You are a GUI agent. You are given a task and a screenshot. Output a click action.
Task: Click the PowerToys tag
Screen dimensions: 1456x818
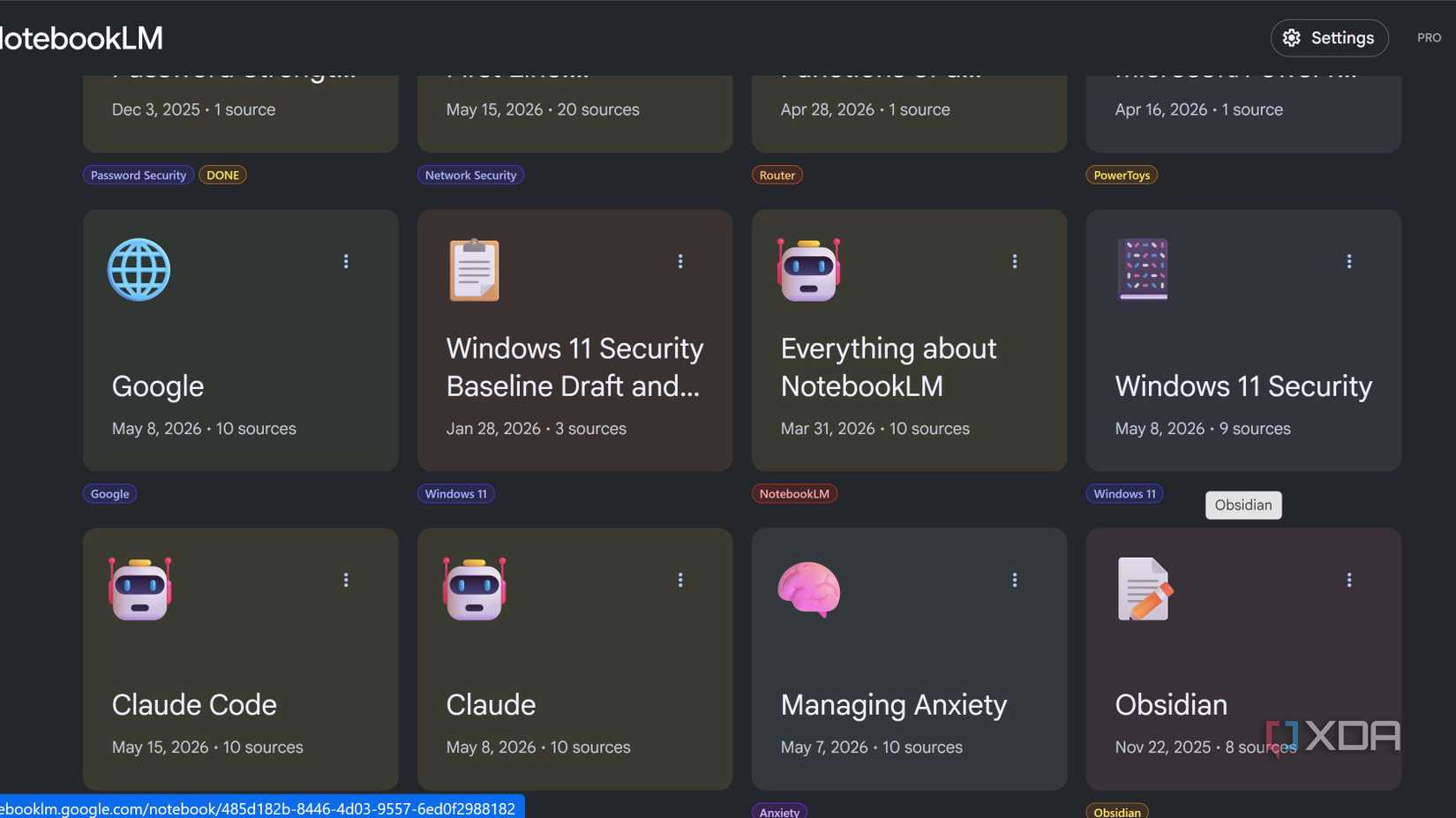1122,175
